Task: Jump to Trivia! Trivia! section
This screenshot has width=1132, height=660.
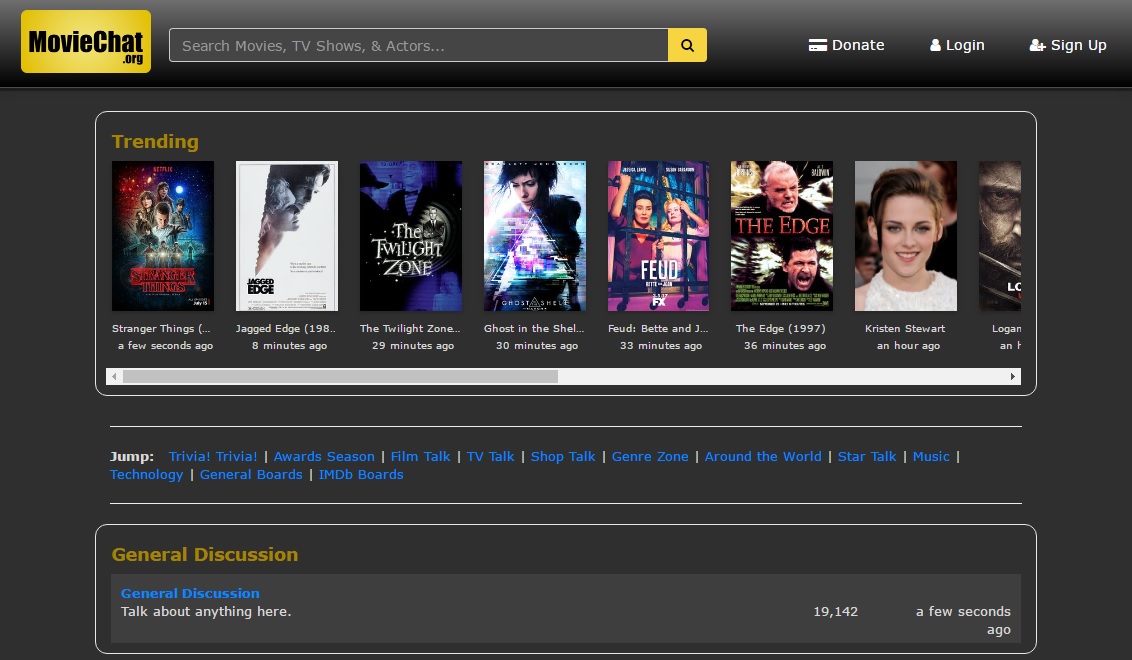Action: (x=213, y=456)
